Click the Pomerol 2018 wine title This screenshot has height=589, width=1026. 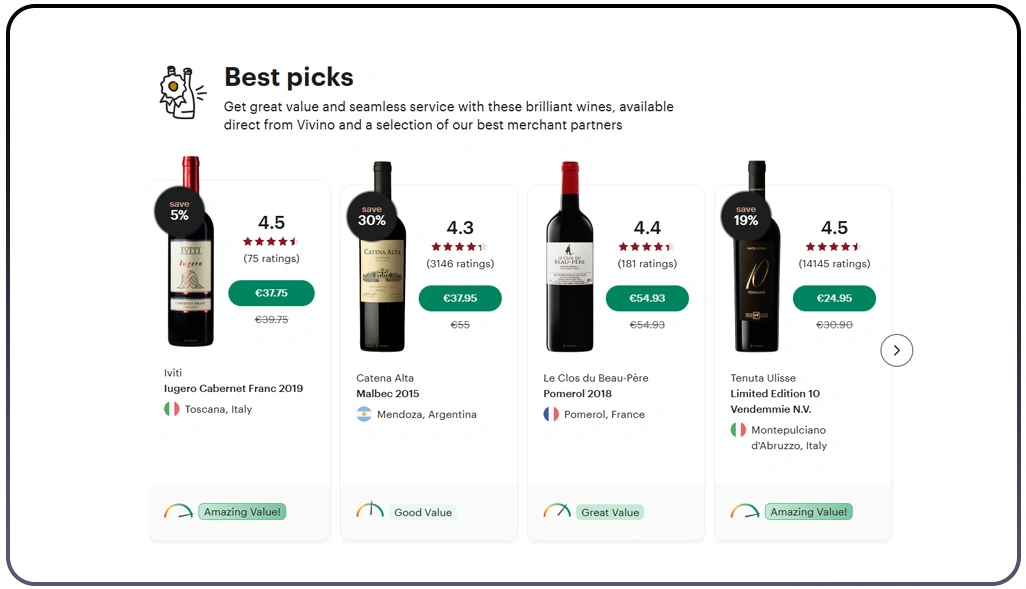(578, 393)
